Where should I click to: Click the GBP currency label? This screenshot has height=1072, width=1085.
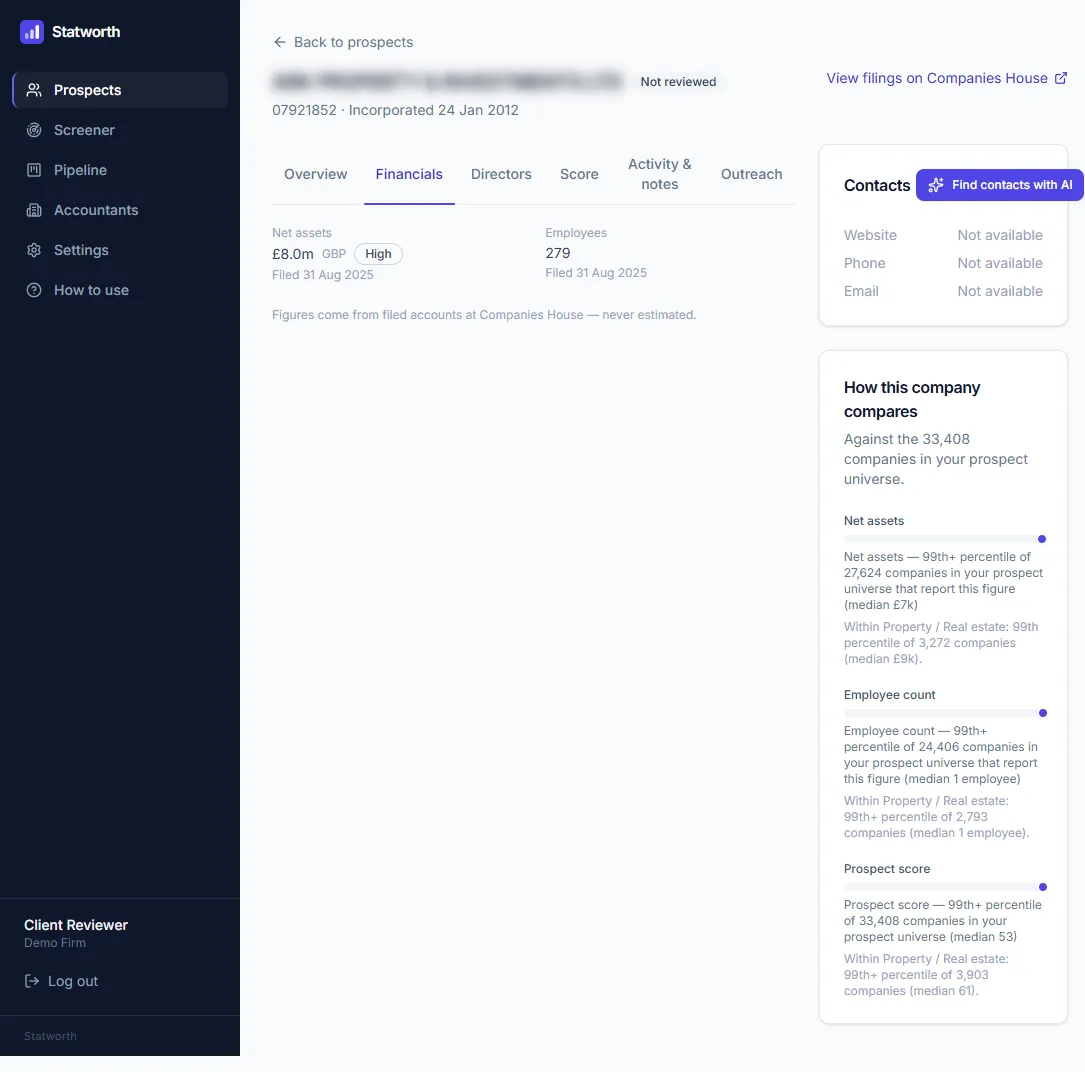point(334,254)
